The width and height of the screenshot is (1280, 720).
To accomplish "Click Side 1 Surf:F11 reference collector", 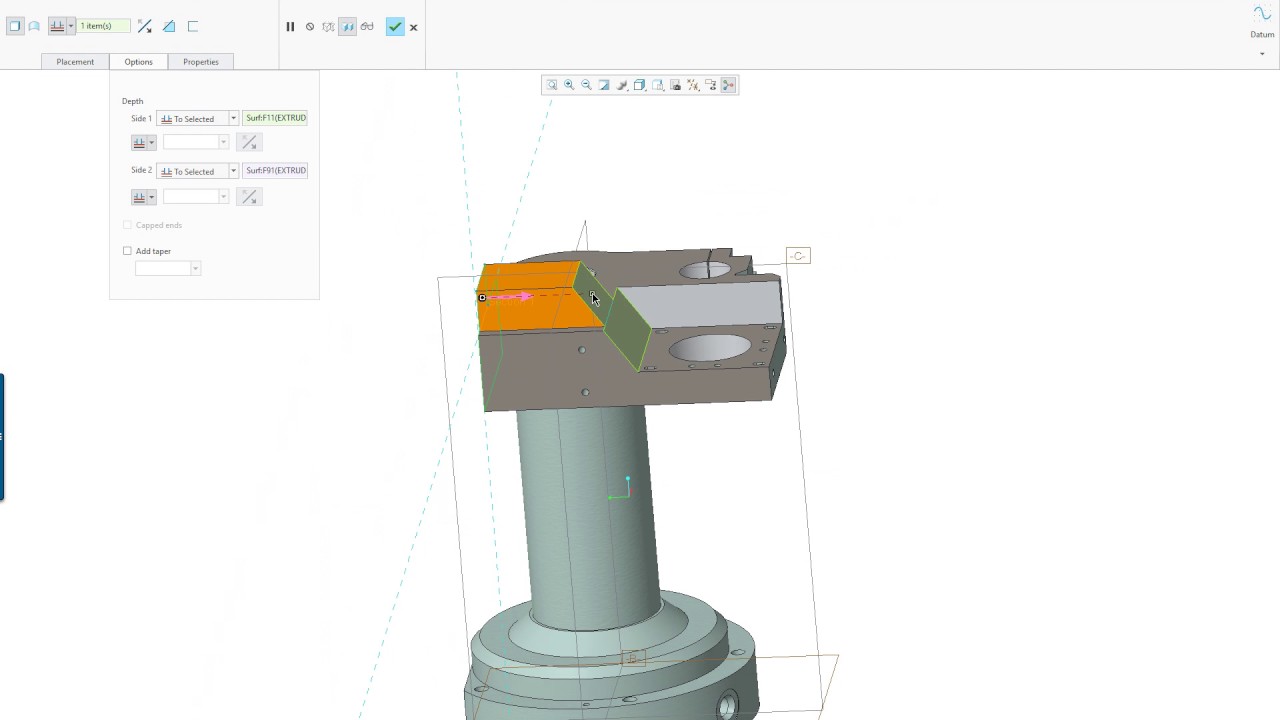I will [x=276, y=118].
